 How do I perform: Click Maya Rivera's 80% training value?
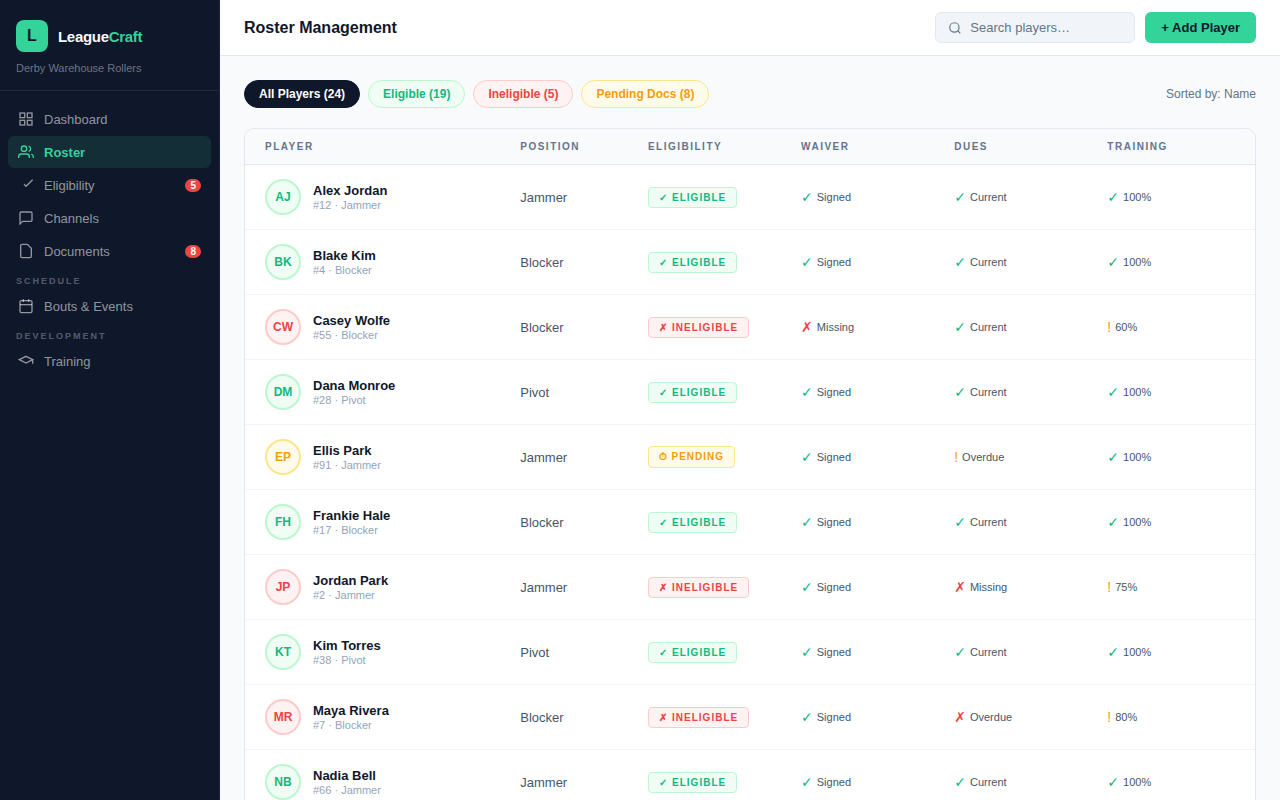click(x=1122, y=717)
